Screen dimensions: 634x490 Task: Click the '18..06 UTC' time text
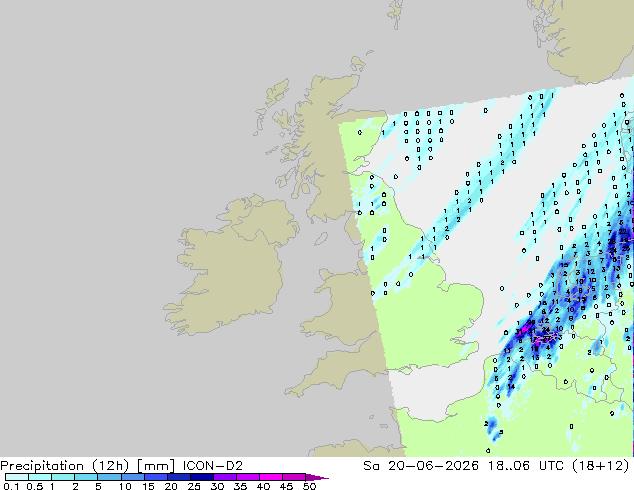pyautogui.click(x=526, y=466)
